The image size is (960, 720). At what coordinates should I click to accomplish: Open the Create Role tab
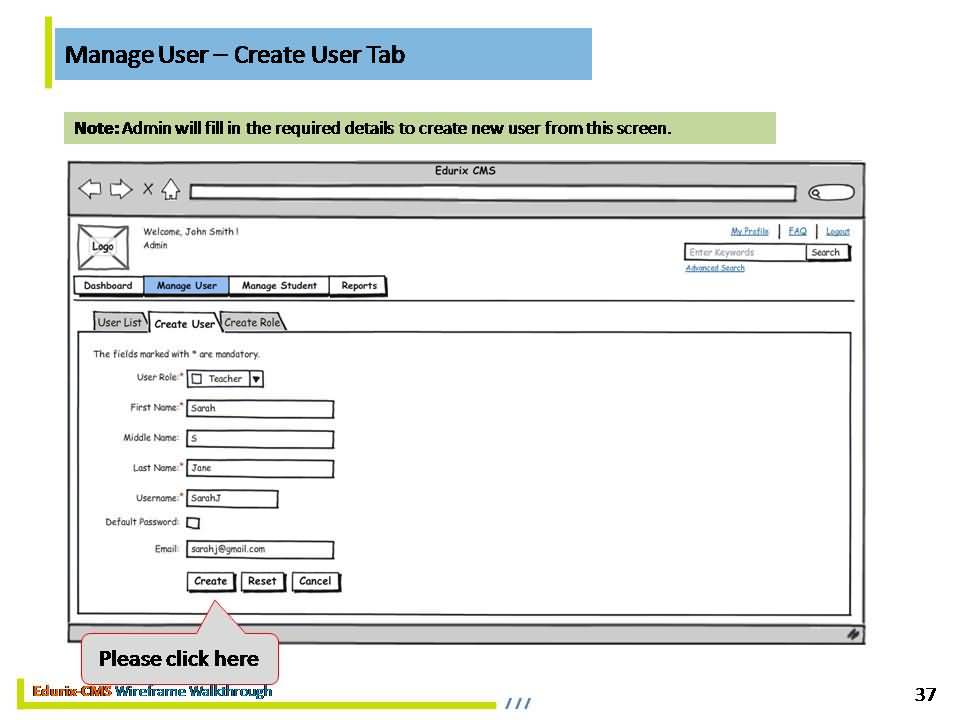pos(252,322)
